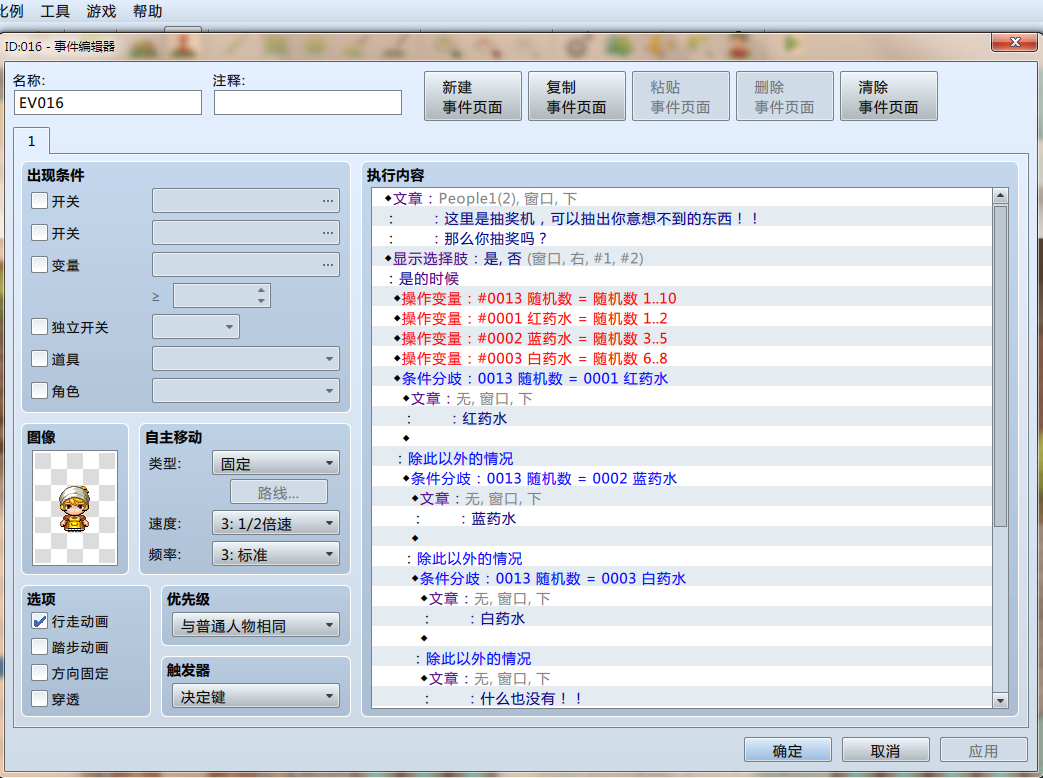This screenshot has height=778, width=1043.
Task: Click the event character image thumbnail
Action: pyautogui.click(x=75, y=508)
